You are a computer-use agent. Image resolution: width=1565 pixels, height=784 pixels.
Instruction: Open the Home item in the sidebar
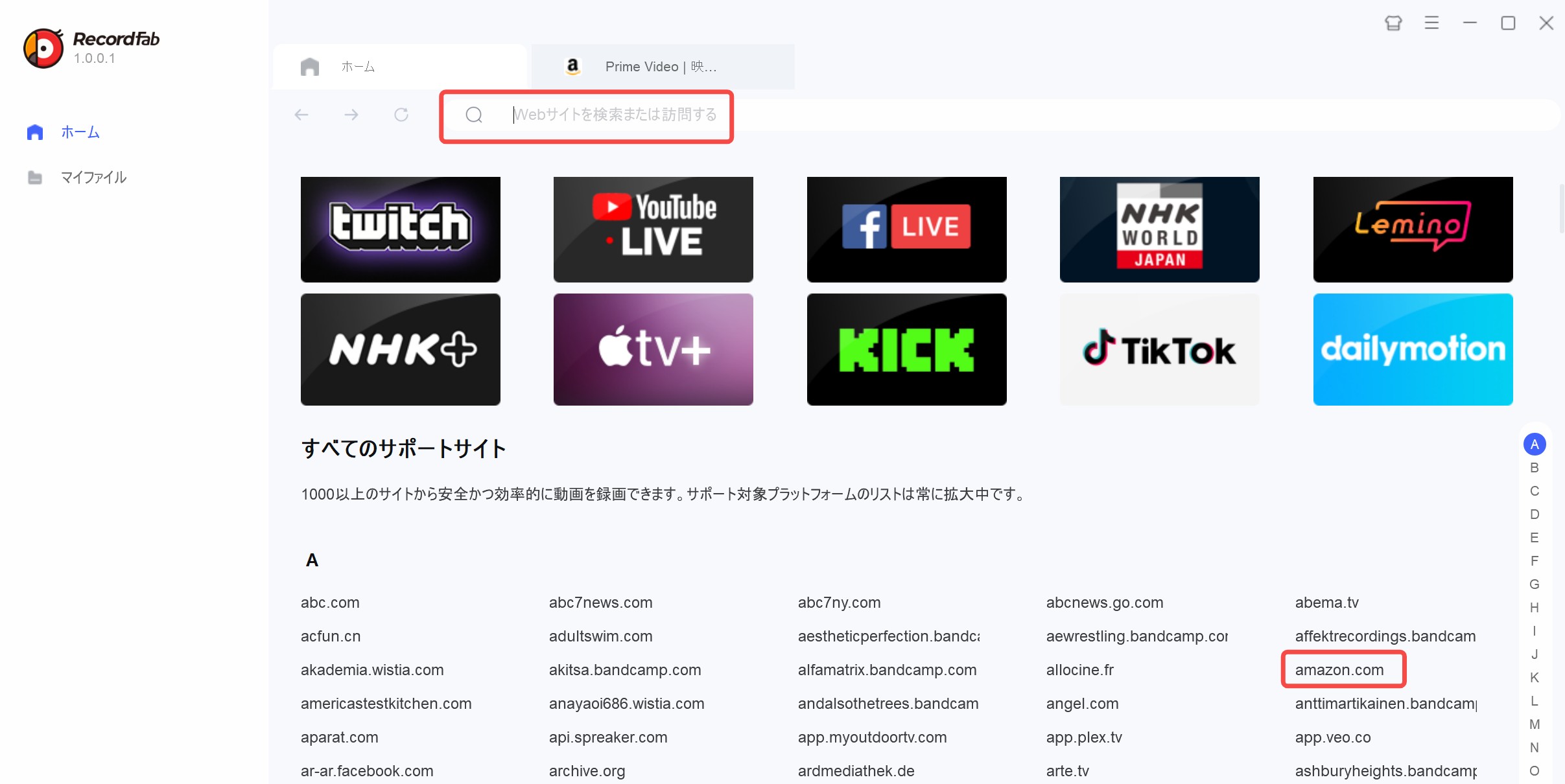[63, 132]
